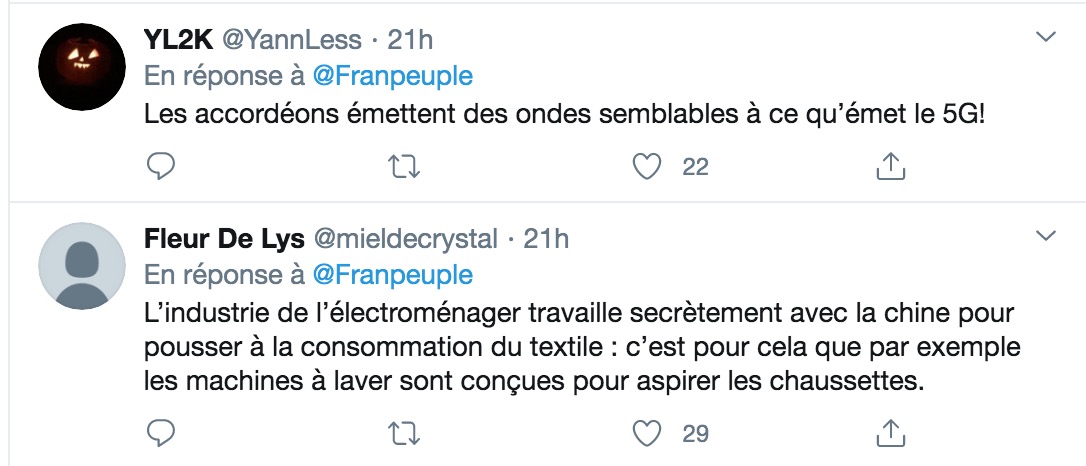Open the 21h timestamp on YL2K's tweet
This screenshot has width=1086, height=466.
pyautogui.click(x=410, y=40)
